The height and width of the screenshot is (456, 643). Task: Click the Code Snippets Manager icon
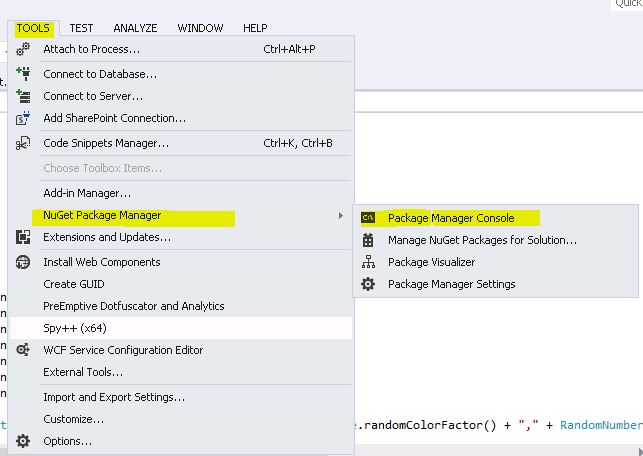(x=24, y=143)
